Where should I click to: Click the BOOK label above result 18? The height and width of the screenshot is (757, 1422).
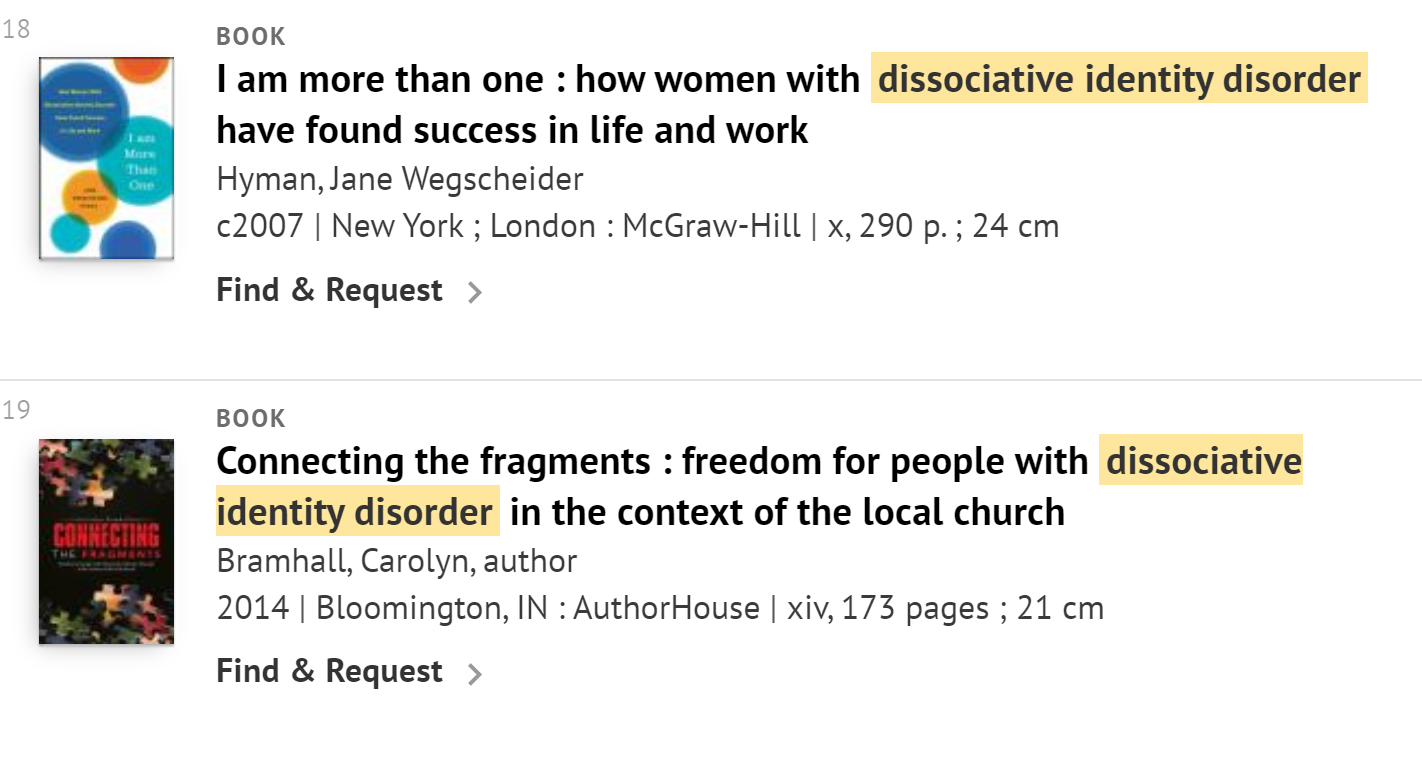pos(251,37)
